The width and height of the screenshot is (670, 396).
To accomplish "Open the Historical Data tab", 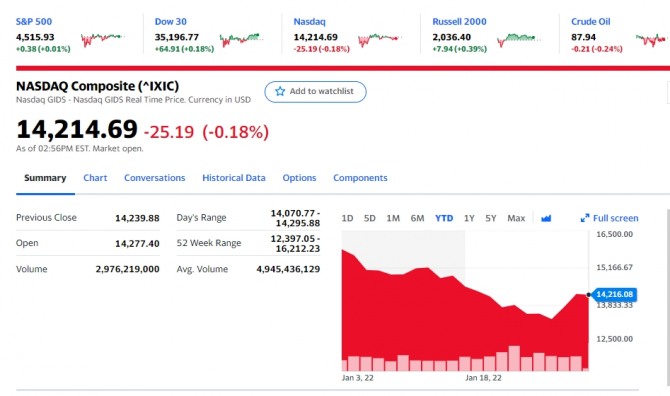I will coord(234,178).
